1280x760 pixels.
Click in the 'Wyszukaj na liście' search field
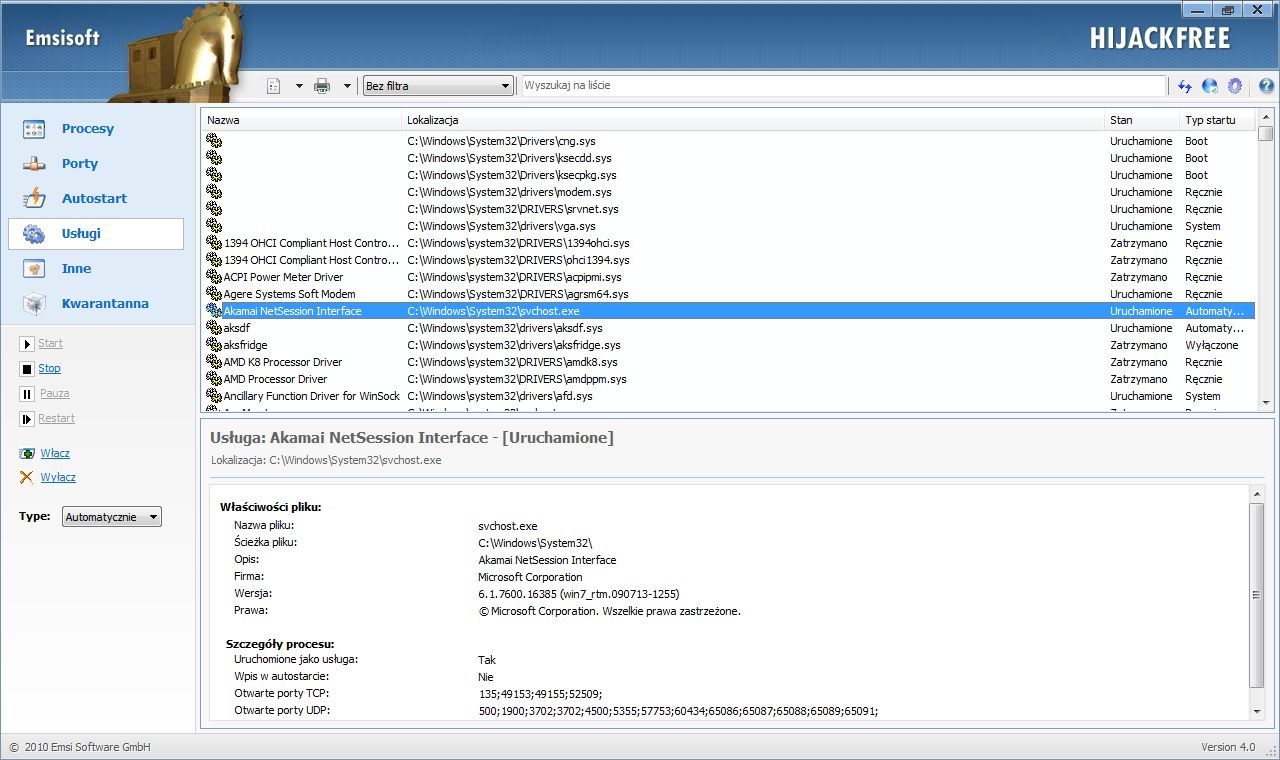click(843, 86)
